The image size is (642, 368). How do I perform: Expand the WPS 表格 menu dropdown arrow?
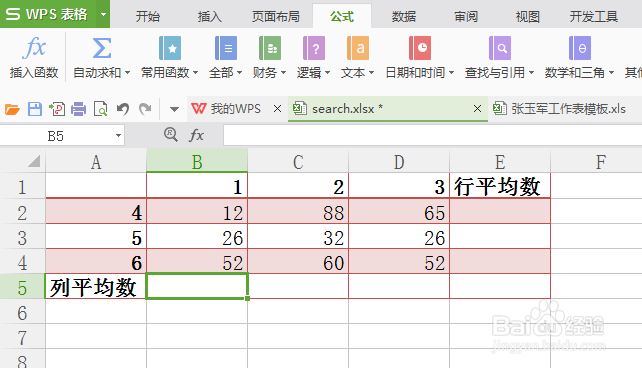tap(103, 14)
